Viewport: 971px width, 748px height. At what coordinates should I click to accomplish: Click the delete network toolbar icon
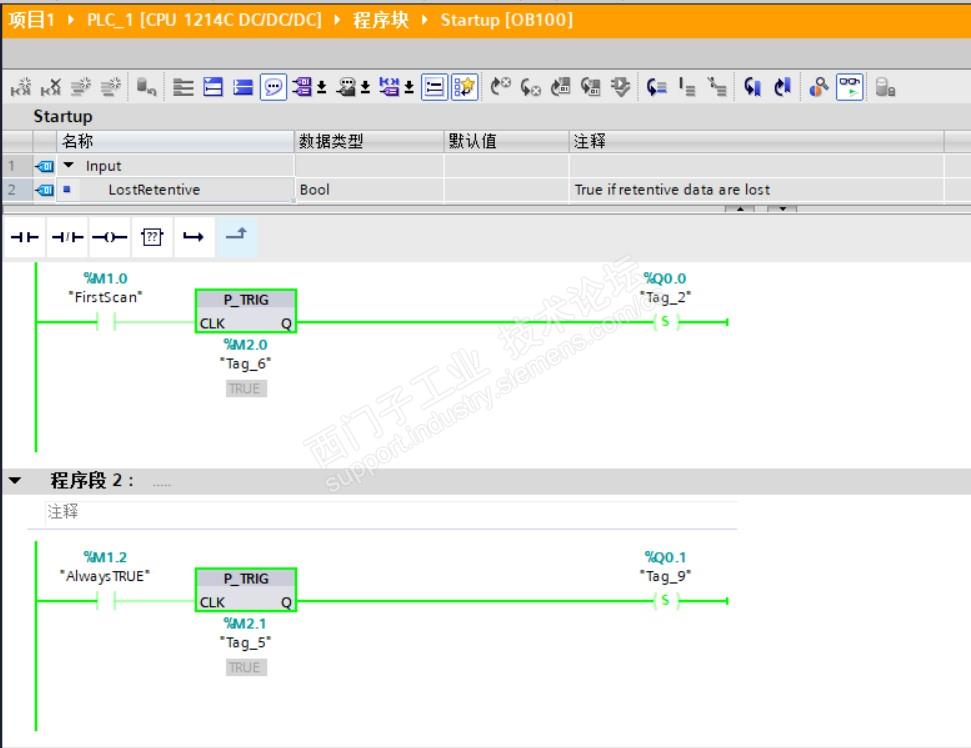pos(51,87)
